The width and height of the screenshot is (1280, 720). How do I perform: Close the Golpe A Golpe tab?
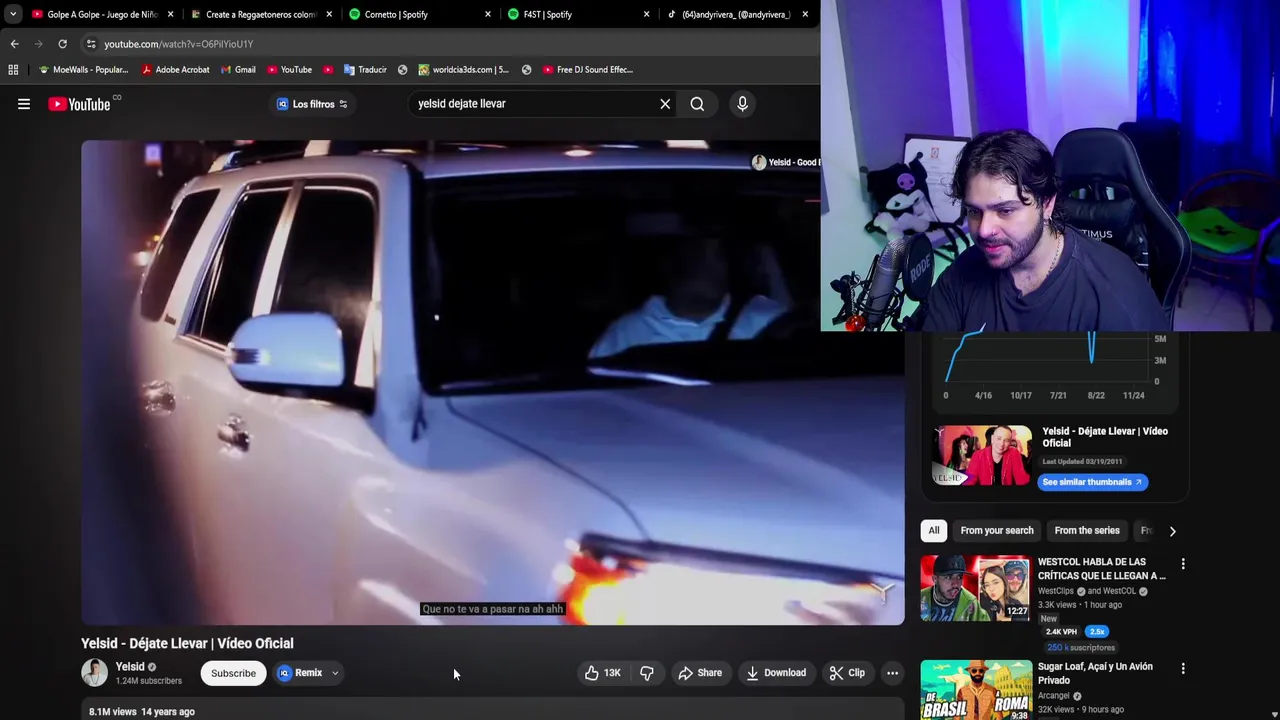[x=170, y=14]
